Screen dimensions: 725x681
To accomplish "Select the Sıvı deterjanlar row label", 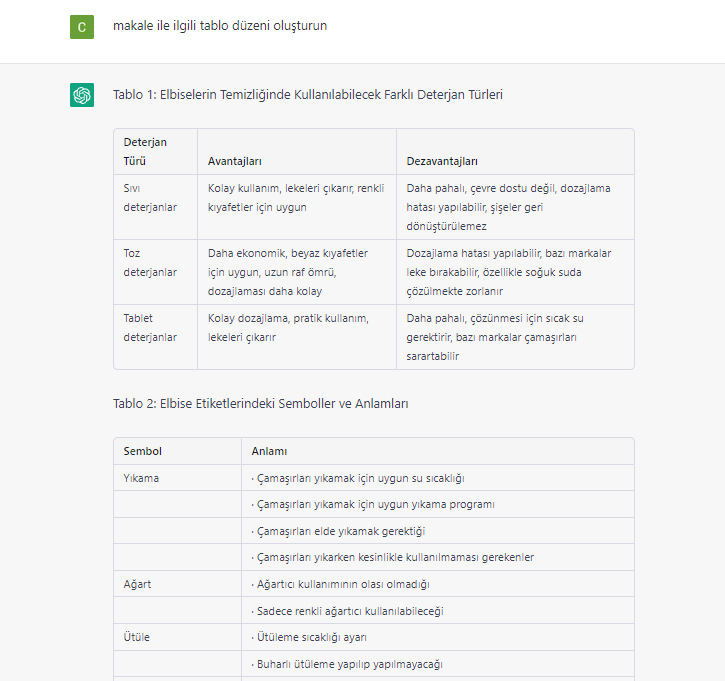I will coord(150,198).
